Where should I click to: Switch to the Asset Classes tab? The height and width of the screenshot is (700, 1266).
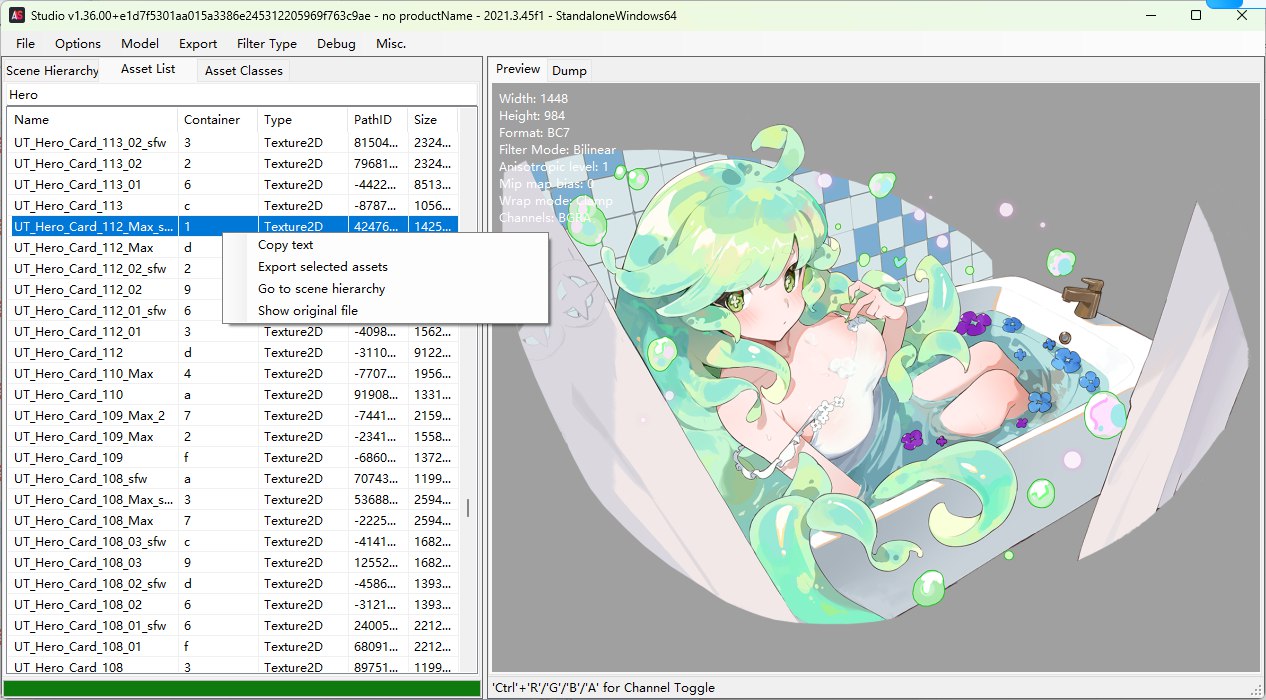coord(243,71)
